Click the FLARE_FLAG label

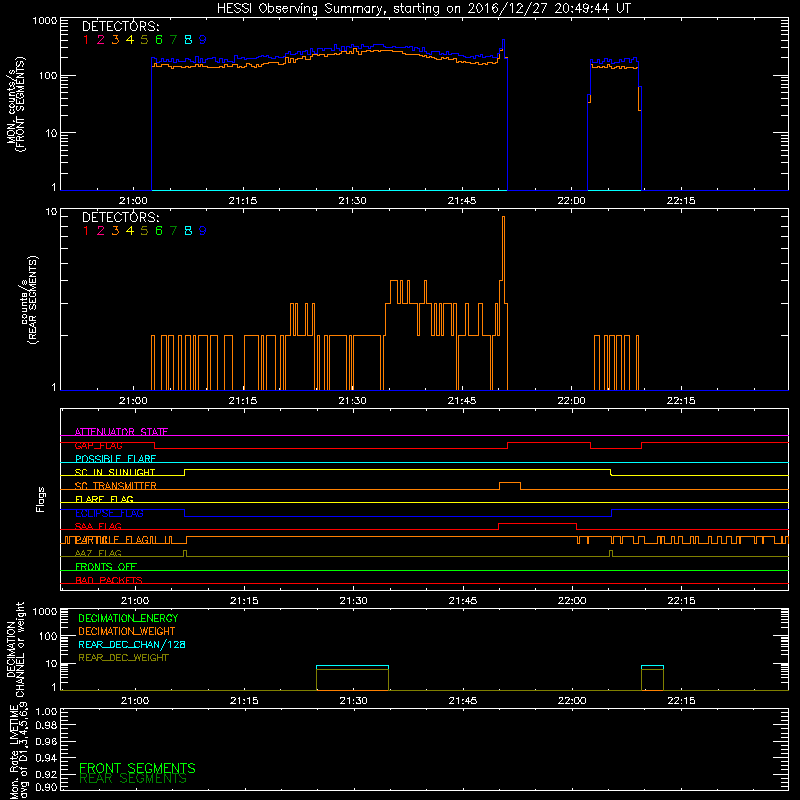[104, 499]
